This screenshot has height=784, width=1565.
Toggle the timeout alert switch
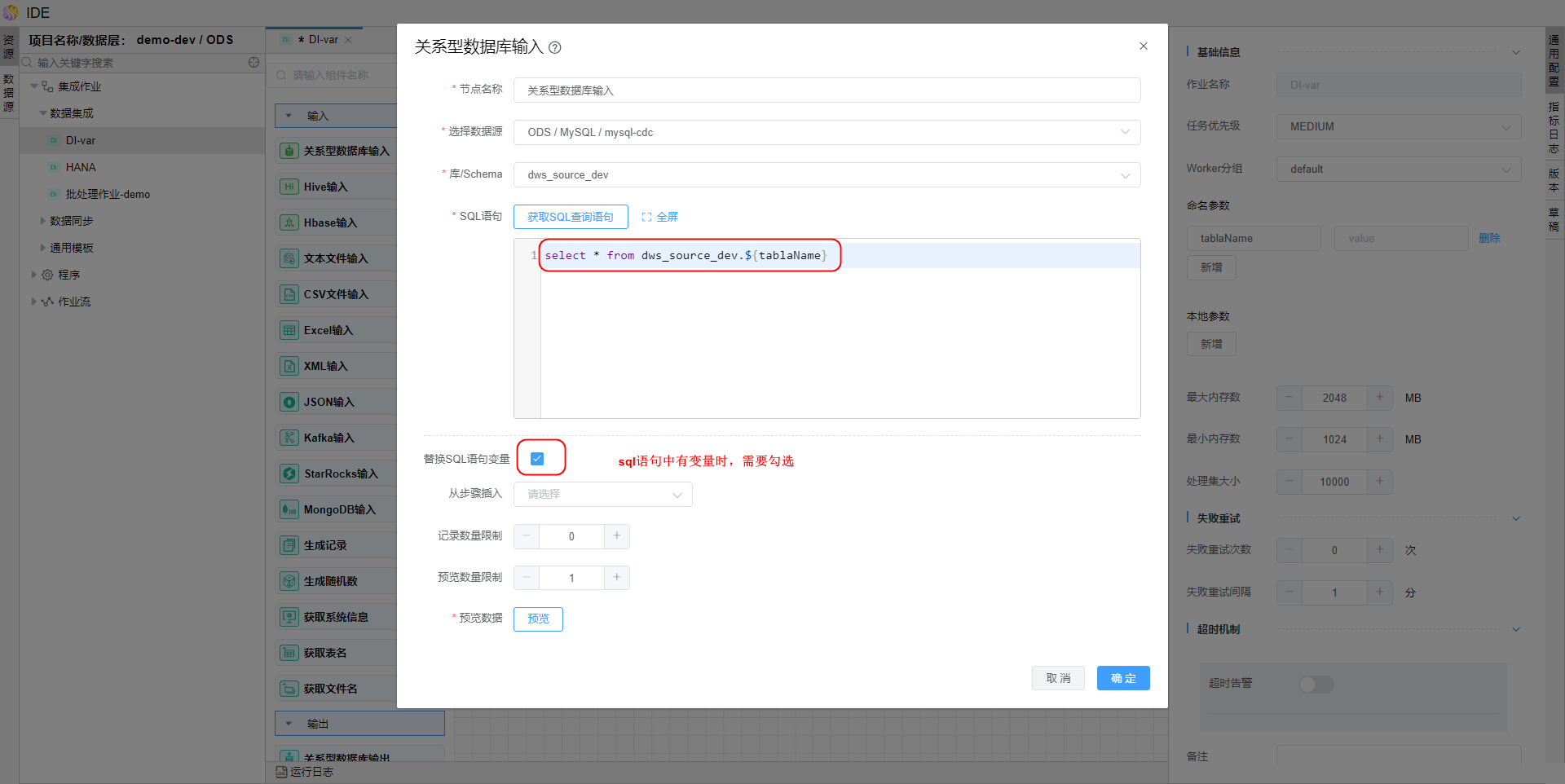(1316, 684)
